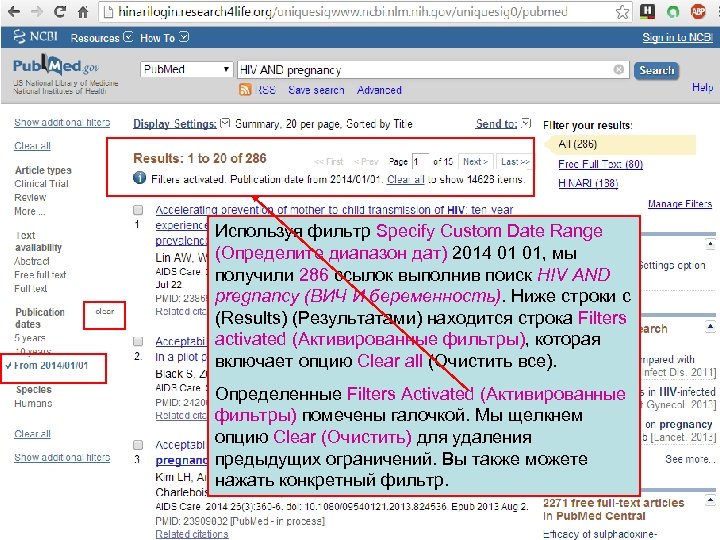Select the Review article type filter
The image size is (720, 540).
coord(30,197)
